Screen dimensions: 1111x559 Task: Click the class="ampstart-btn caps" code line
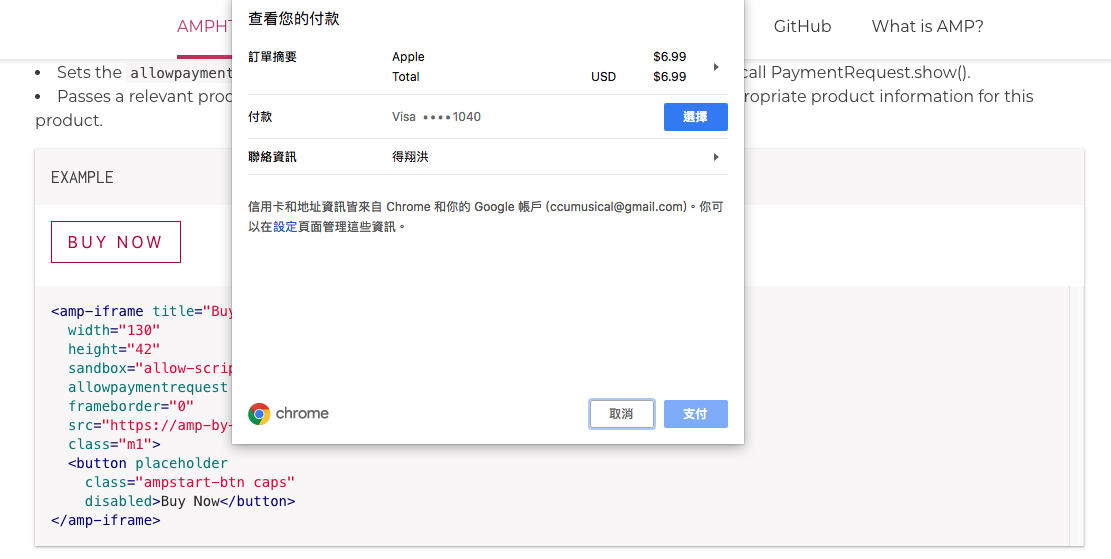[x=190, y=482]
